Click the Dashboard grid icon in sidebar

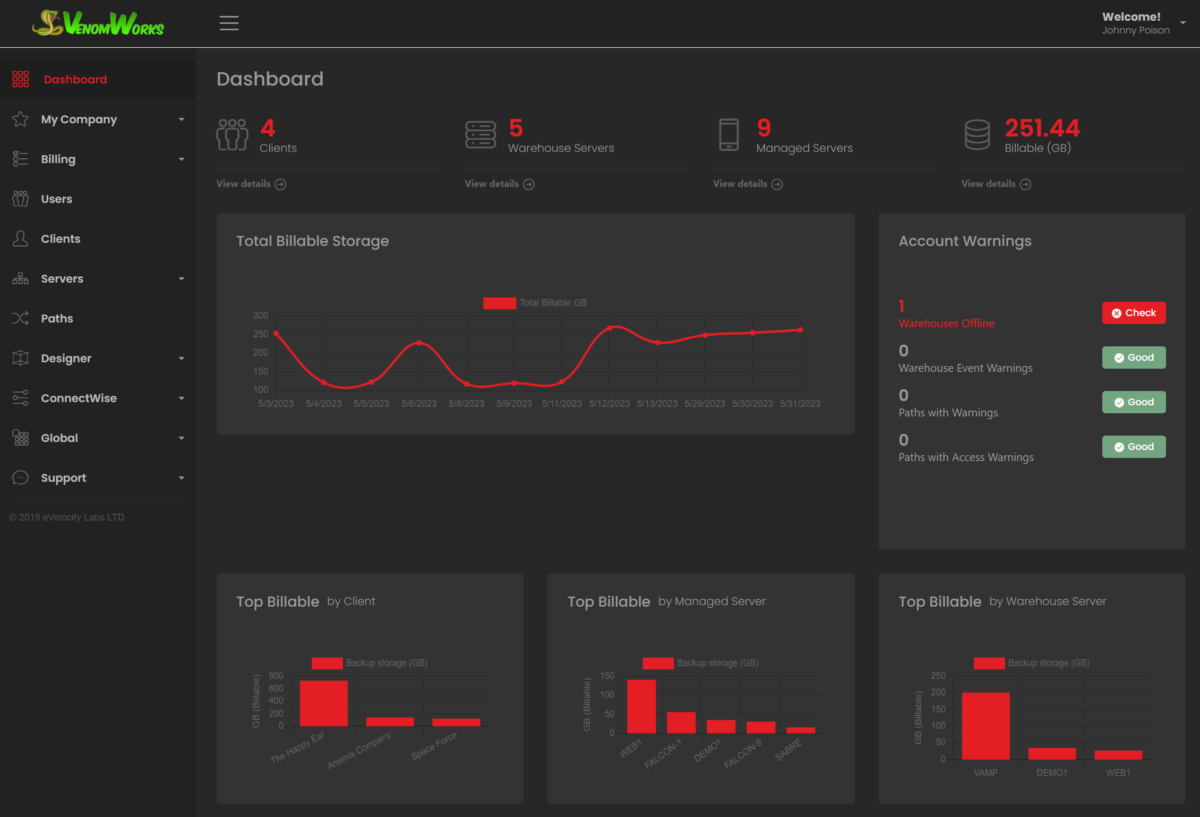[x=20, y=79]
